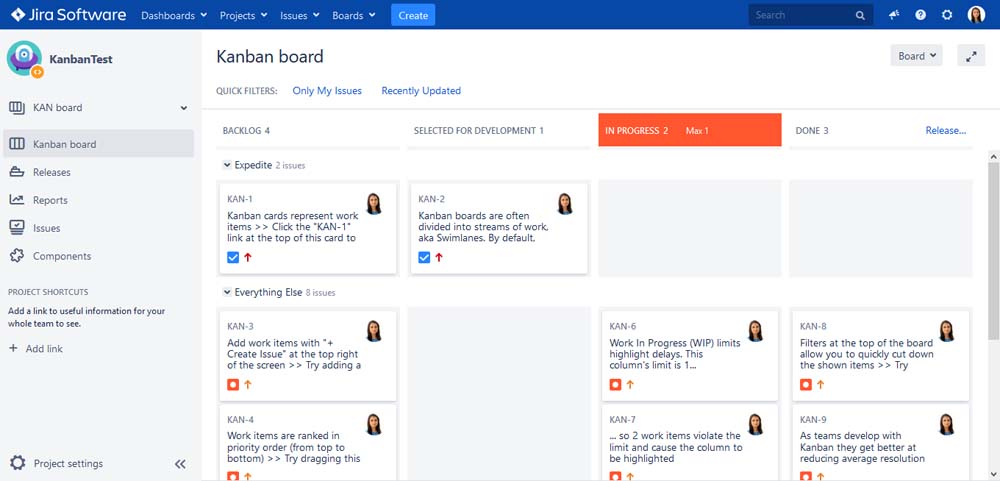Click the Releases ship icon in sidebar
The image size is (1000, 481).
tap(17, 172)
